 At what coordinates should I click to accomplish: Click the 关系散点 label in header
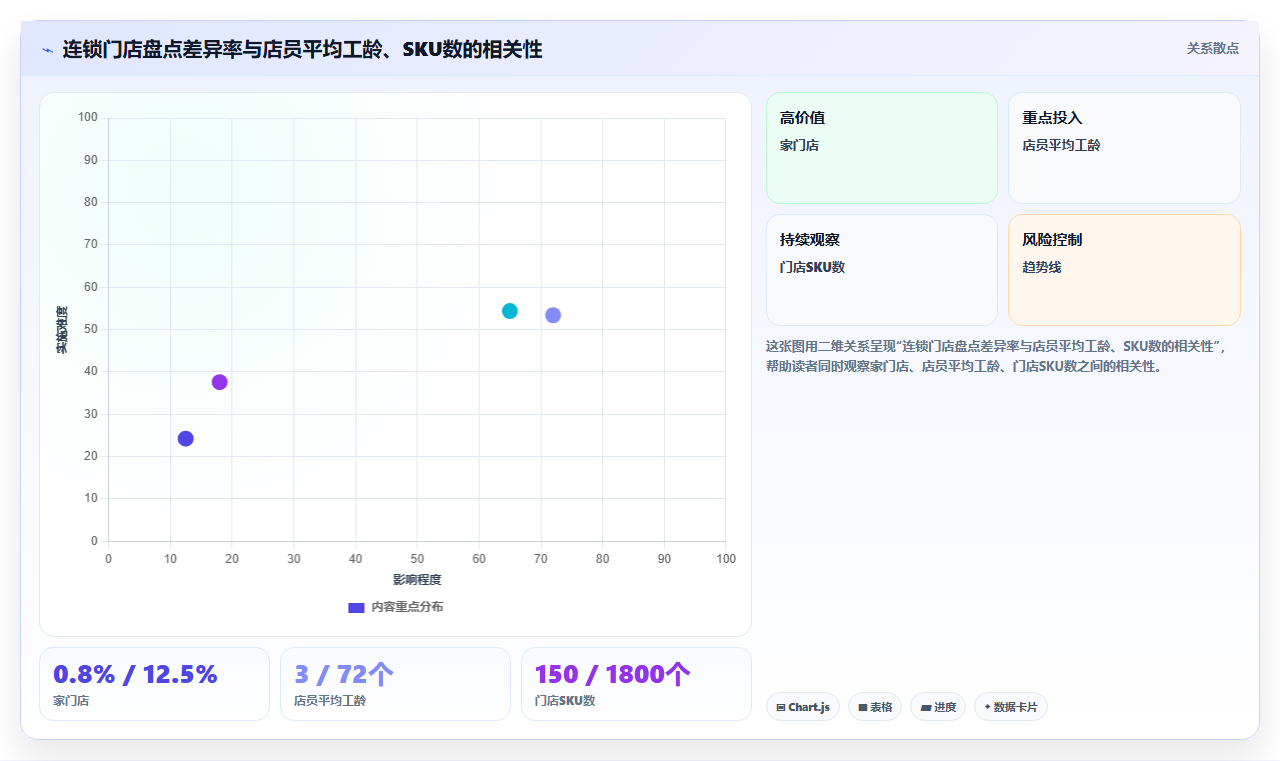(x=1213, y=48)
